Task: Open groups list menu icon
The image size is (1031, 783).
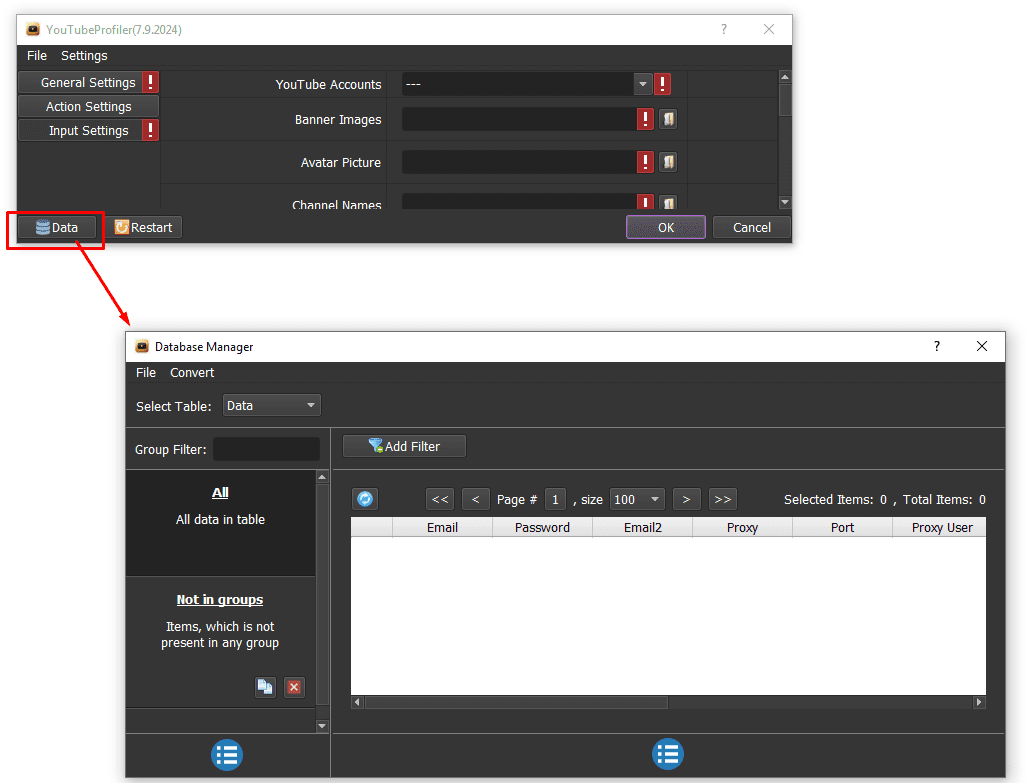Action: tap(227, 755)
